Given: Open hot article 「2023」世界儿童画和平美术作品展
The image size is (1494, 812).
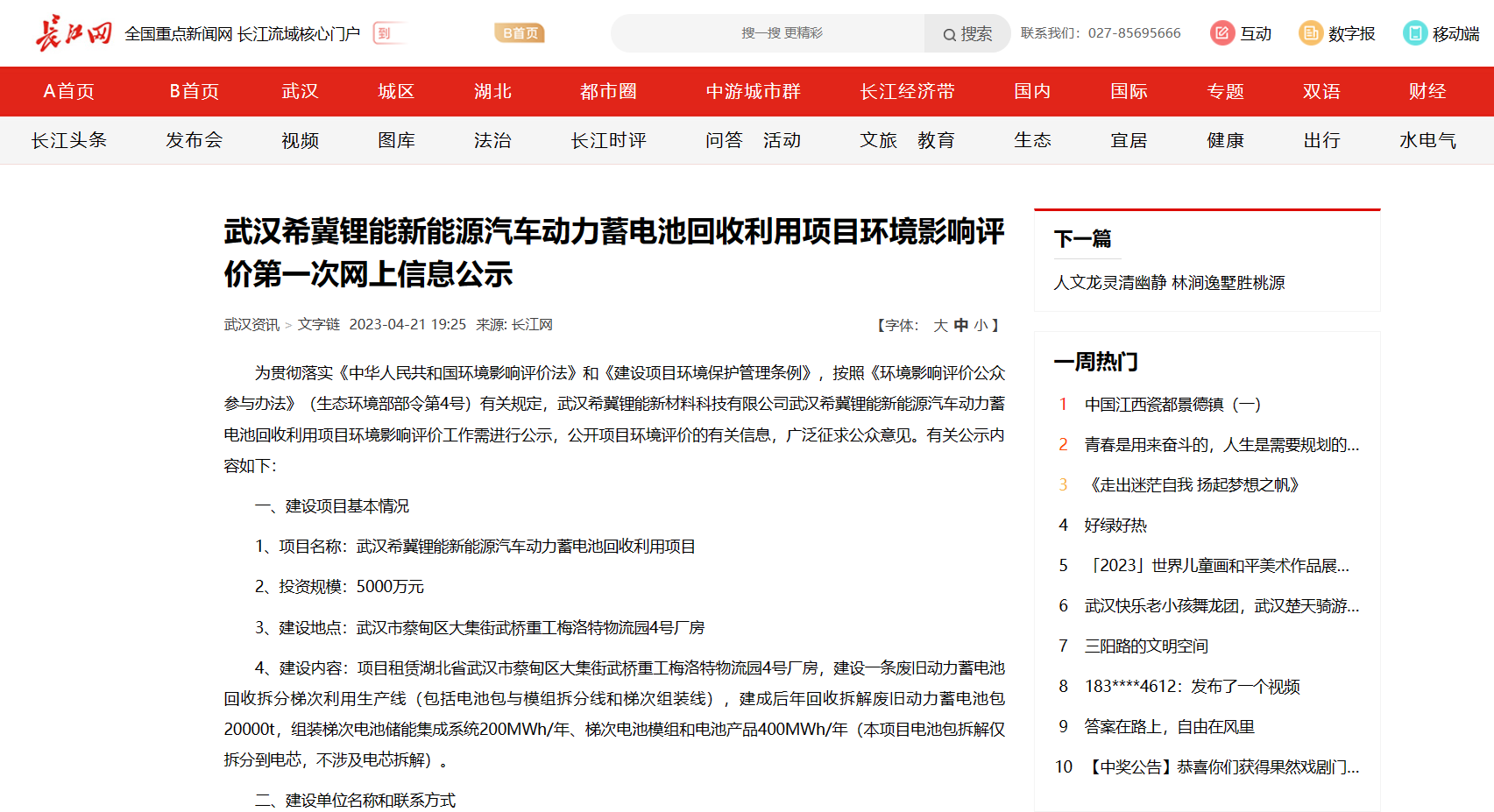Looking at the screenshot, I should [x=1216, y=566].
